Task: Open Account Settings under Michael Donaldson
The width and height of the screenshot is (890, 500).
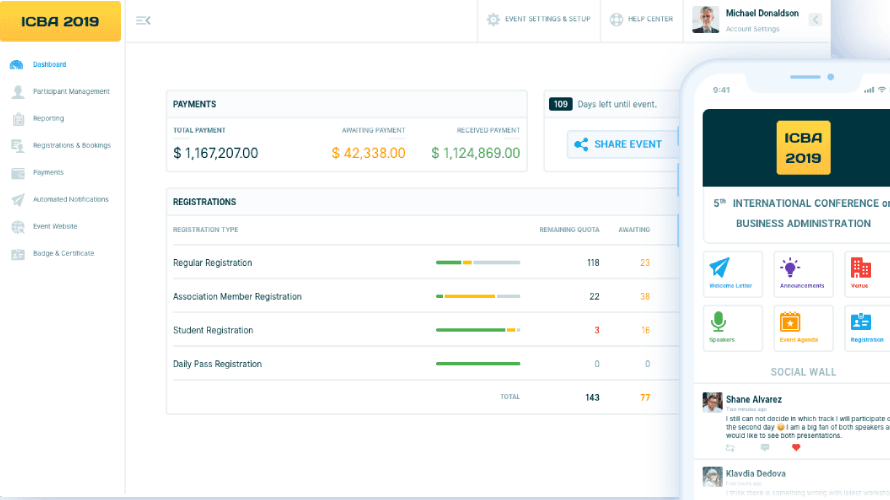Action: pos(752,29)
